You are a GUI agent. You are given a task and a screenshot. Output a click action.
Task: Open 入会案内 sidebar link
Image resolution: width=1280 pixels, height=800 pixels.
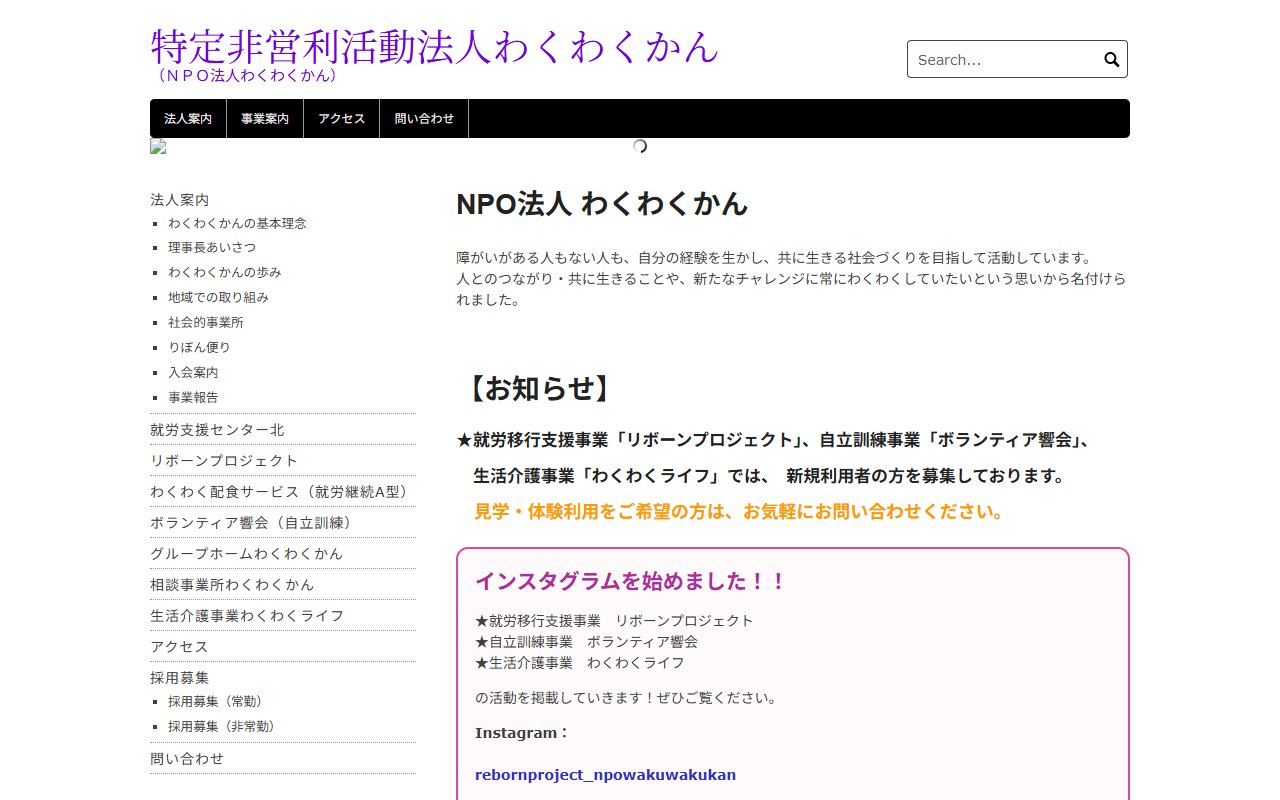[193, 372]
